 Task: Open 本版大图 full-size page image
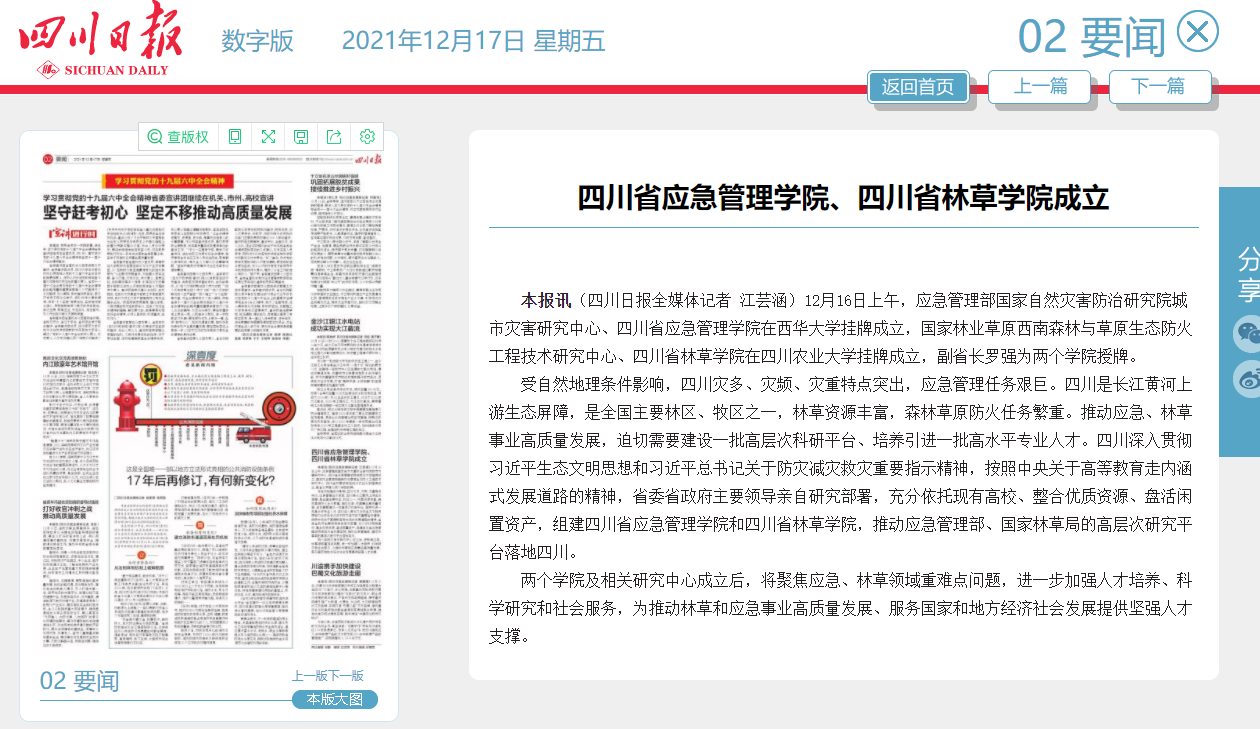335,699
